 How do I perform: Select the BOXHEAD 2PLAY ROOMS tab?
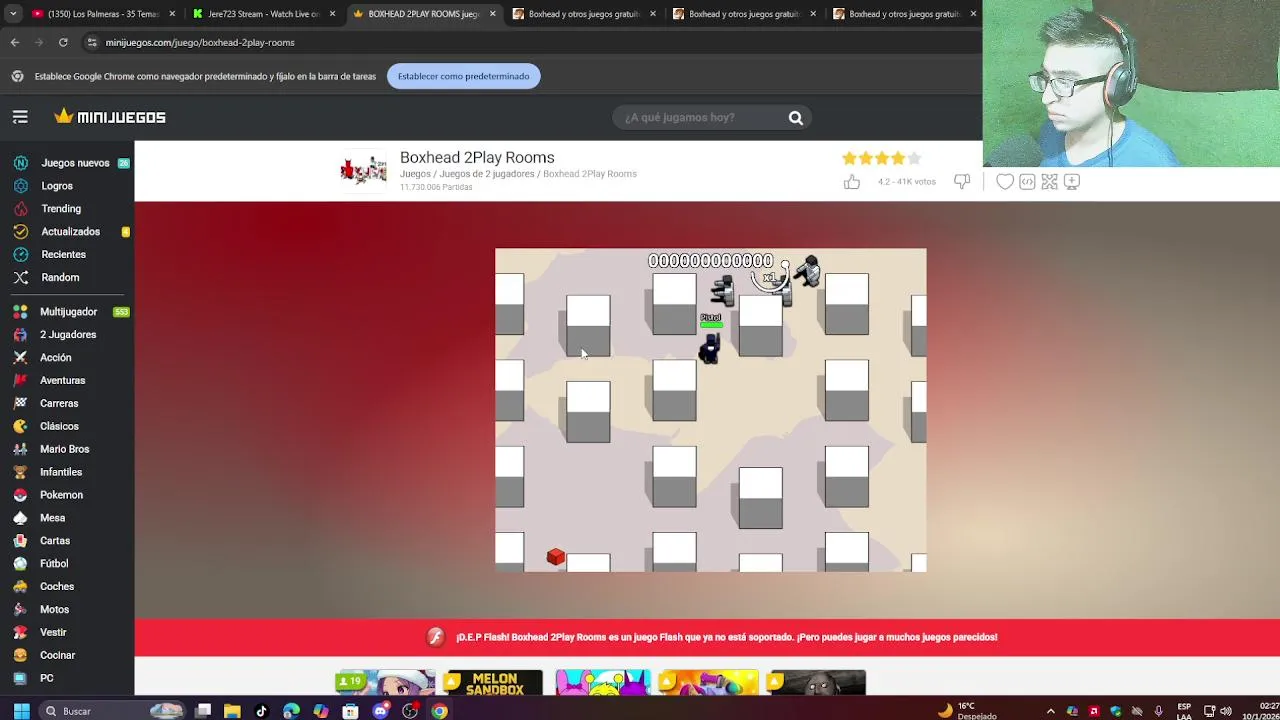pyautogui.click(x=423, y=14)
